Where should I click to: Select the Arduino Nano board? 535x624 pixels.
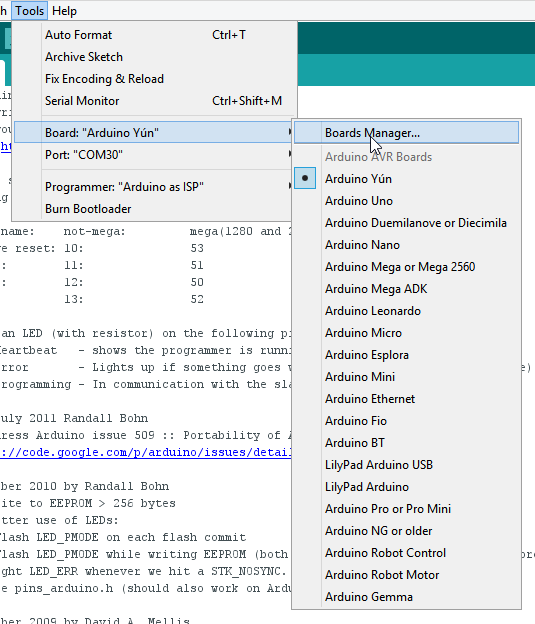point(406,245)
